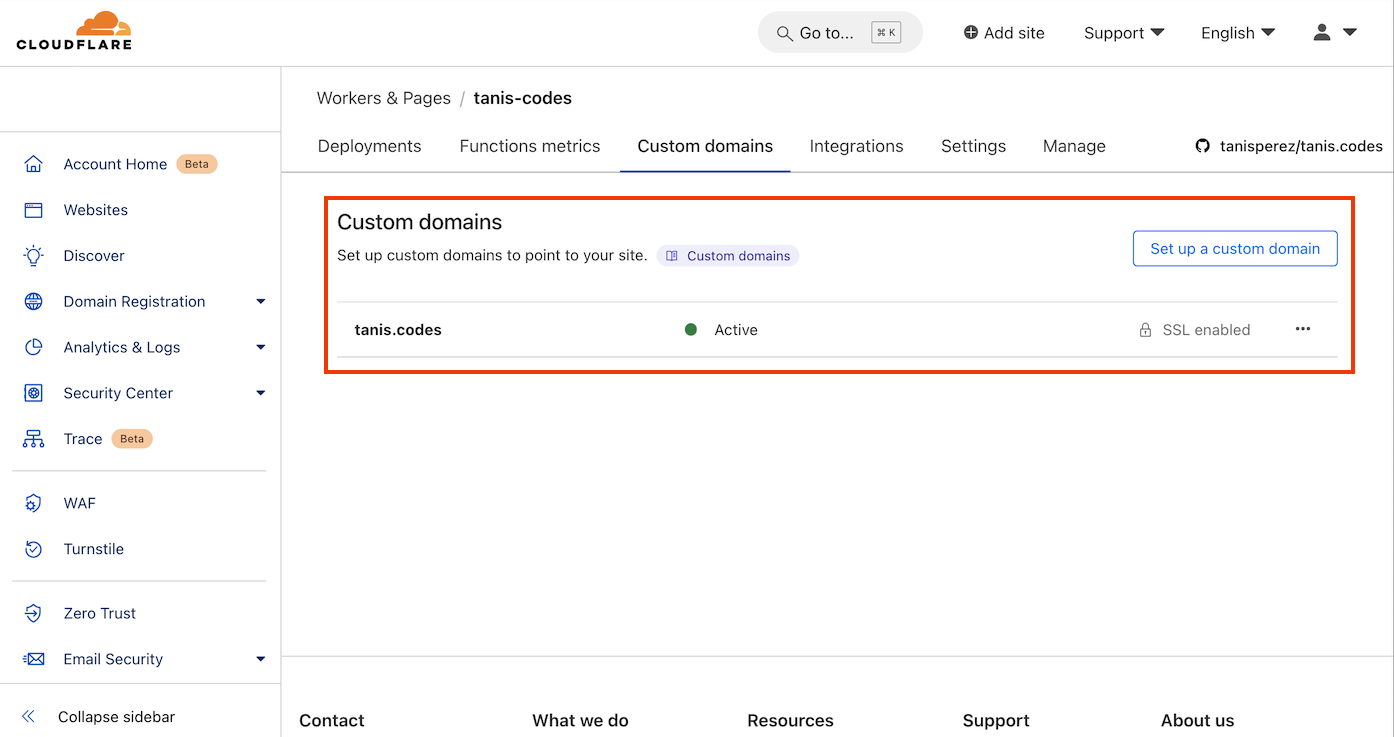This screenshot has height=737, width=1394.
Task: Open the Settings tab
Action: [x=972, y=145]
